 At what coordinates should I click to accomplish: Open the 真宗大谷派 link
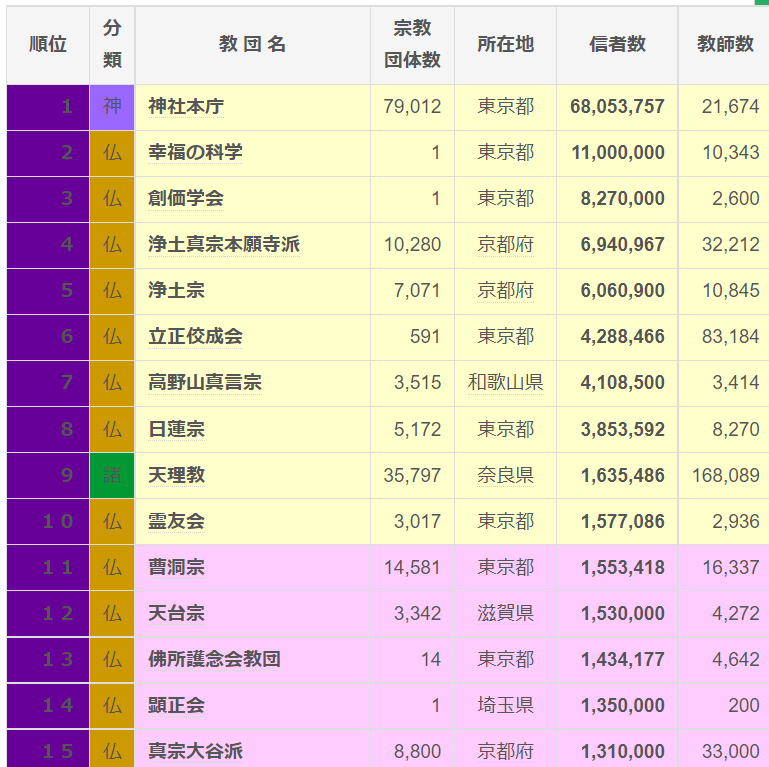pyautogui.click(x=195, y=751)
